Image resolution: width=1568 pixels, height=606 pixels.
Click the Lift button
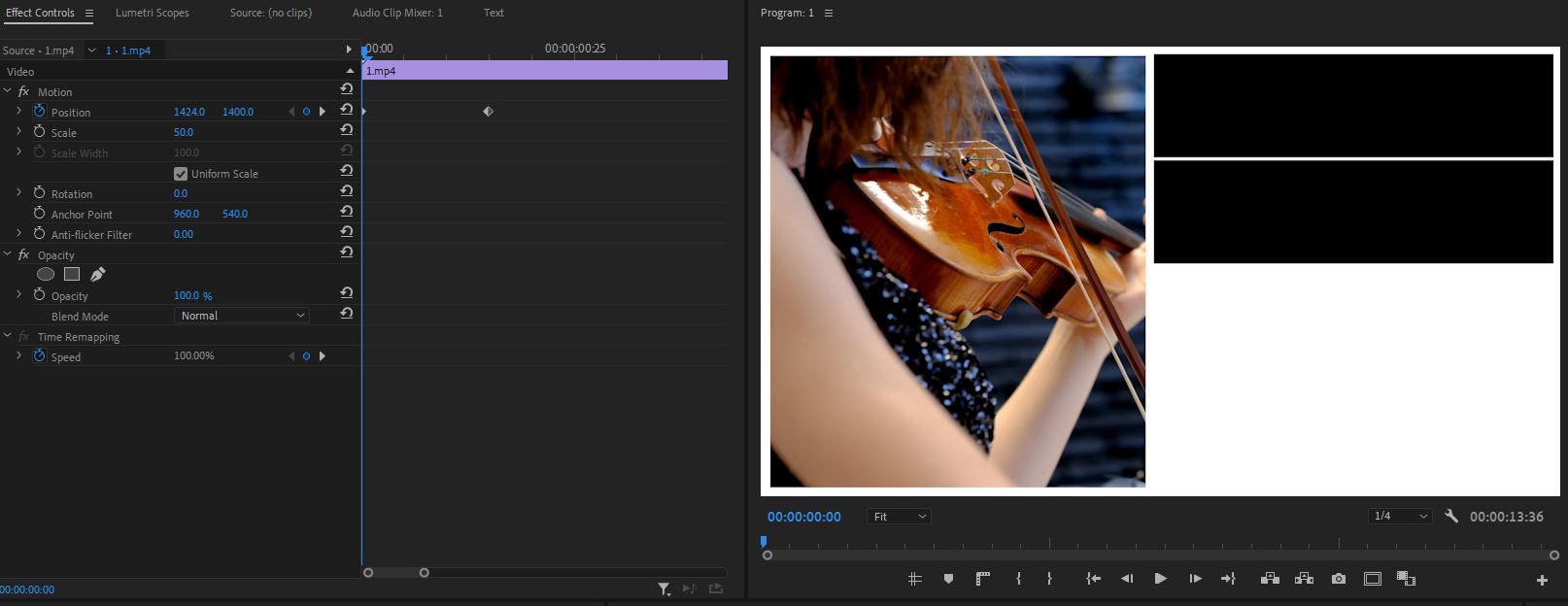click(1270, 579)
